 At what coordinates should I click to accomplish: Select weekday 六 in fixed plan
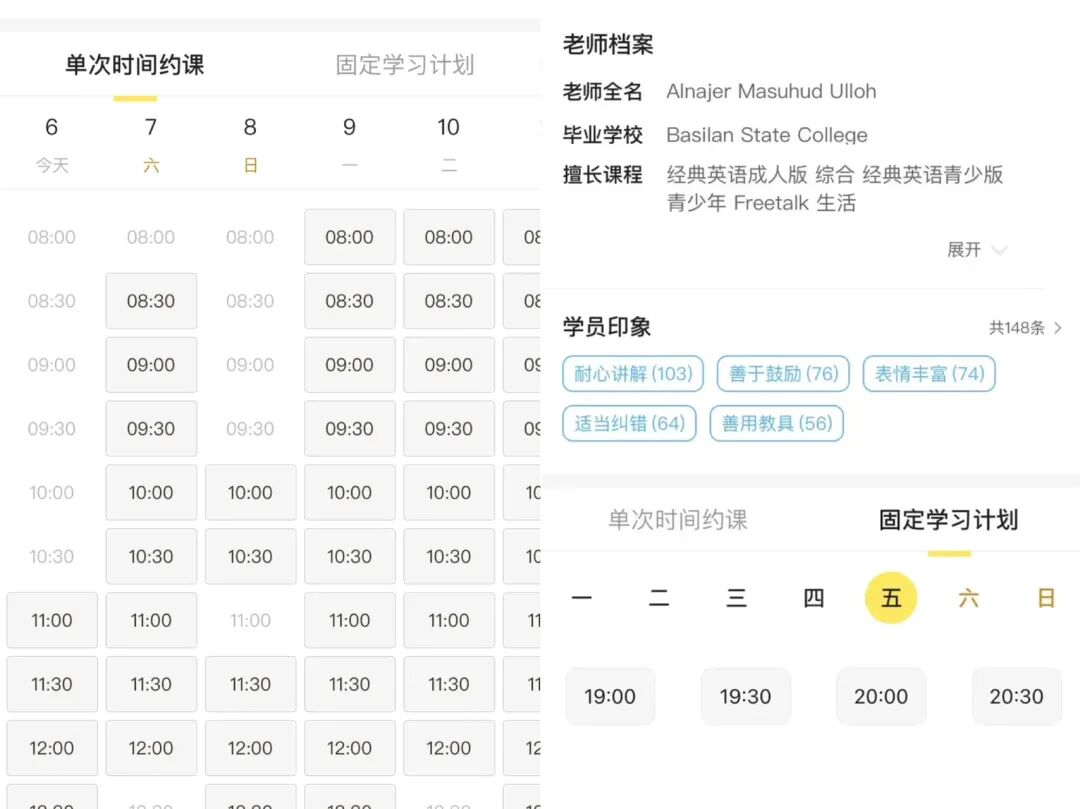coord(968,598)
